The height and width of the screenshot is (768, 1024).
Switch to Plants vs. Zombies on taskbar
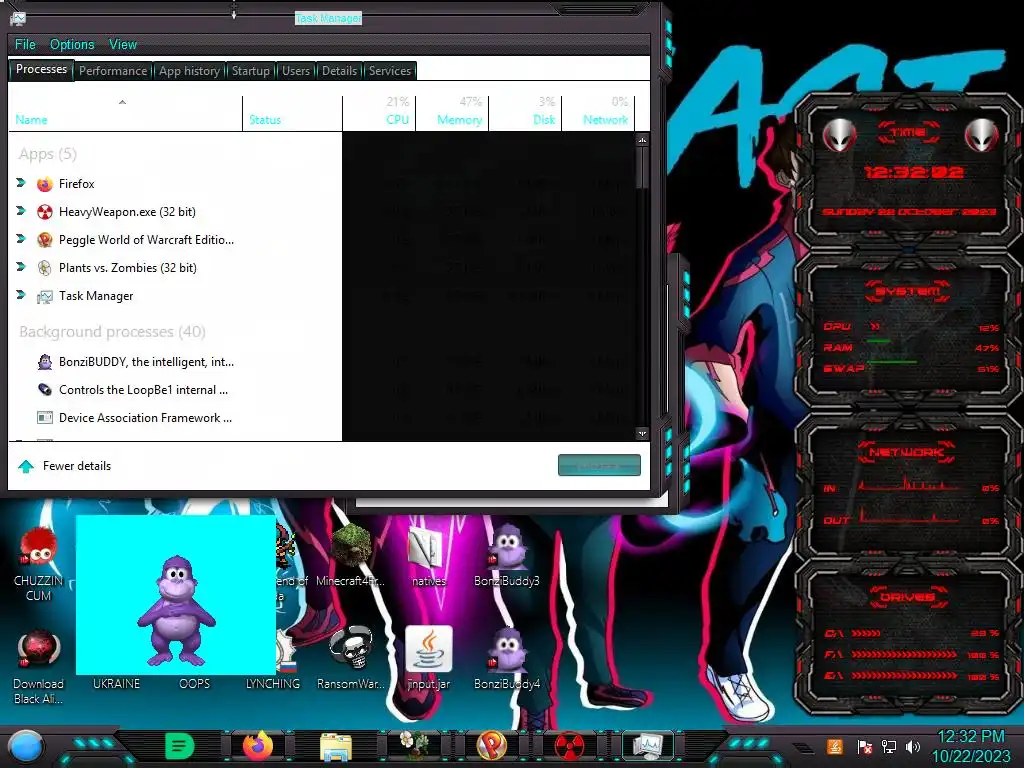[413, 746]
